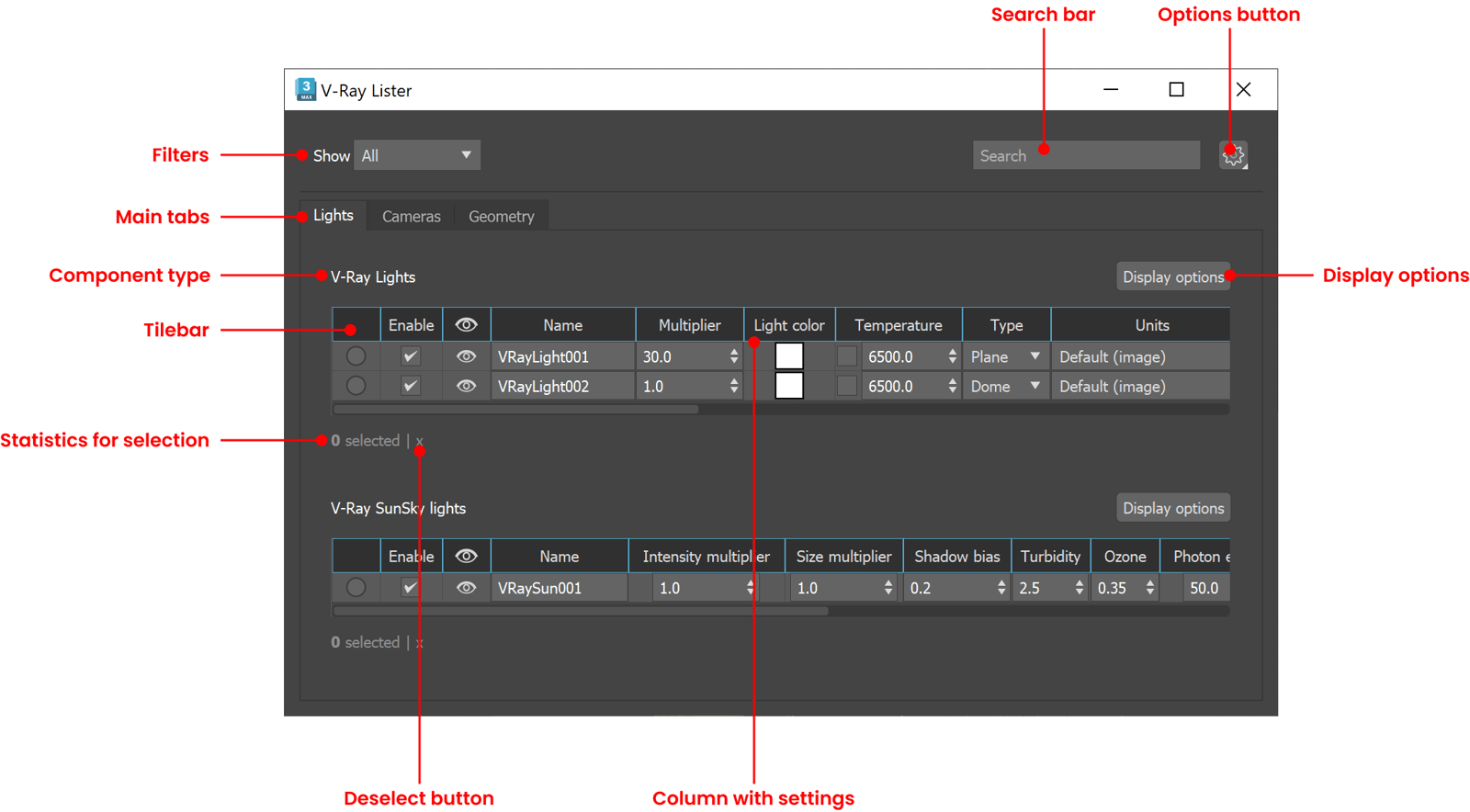Image resolution: width=1470 pixels, height=812 pixels.
Task: Click eye column header in SunSky lights table
Action: click(467, 557)
